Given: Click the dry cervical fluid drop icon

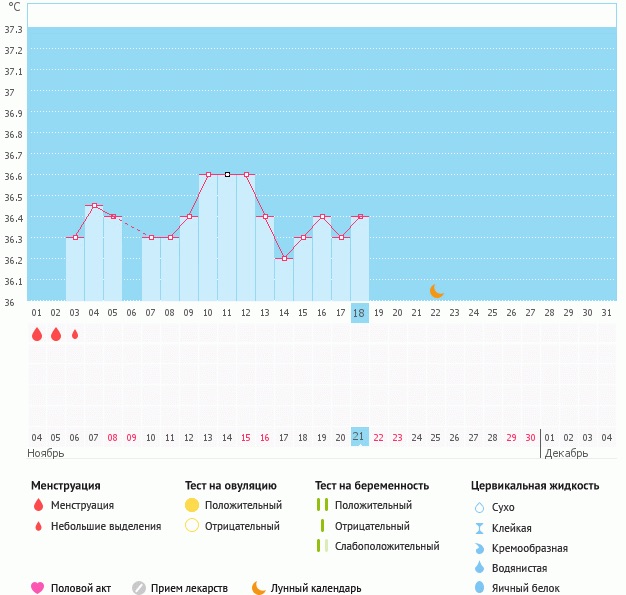Looking at the screenshot, I should [478, 507].
